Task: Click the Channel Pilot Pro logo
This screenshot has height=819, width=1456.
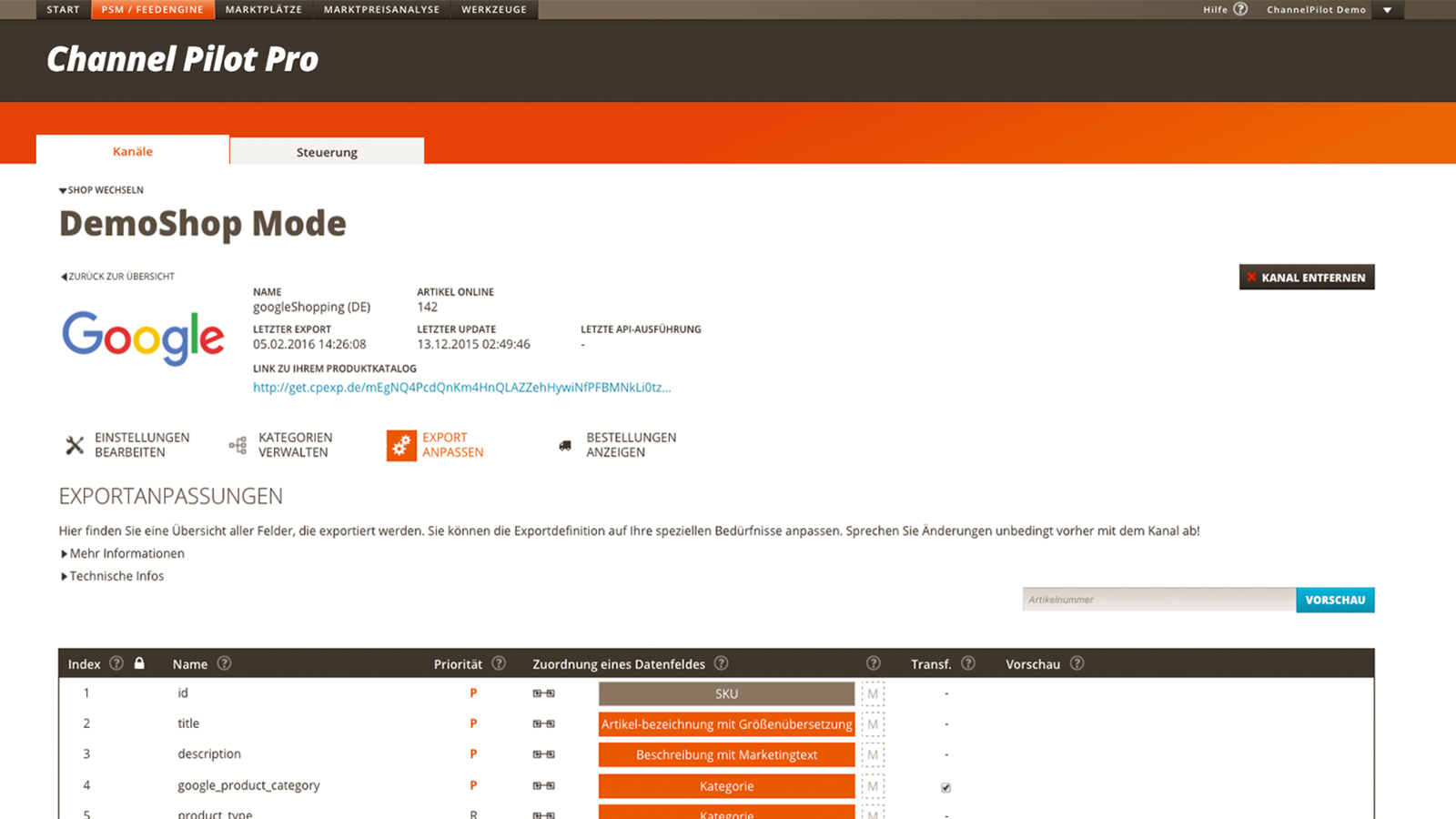Action: tap(183, 59)
